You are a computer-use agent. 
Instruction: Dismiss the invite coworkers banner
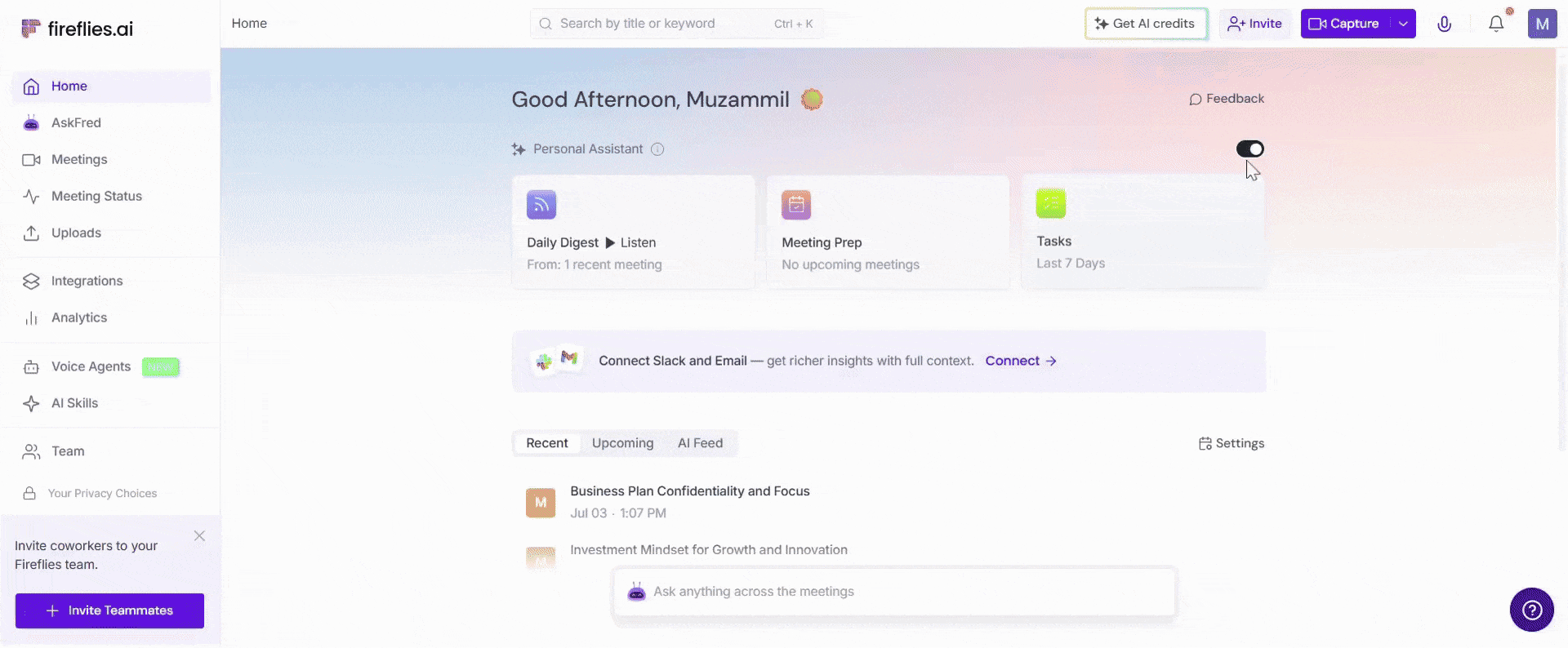pos(199,536)
